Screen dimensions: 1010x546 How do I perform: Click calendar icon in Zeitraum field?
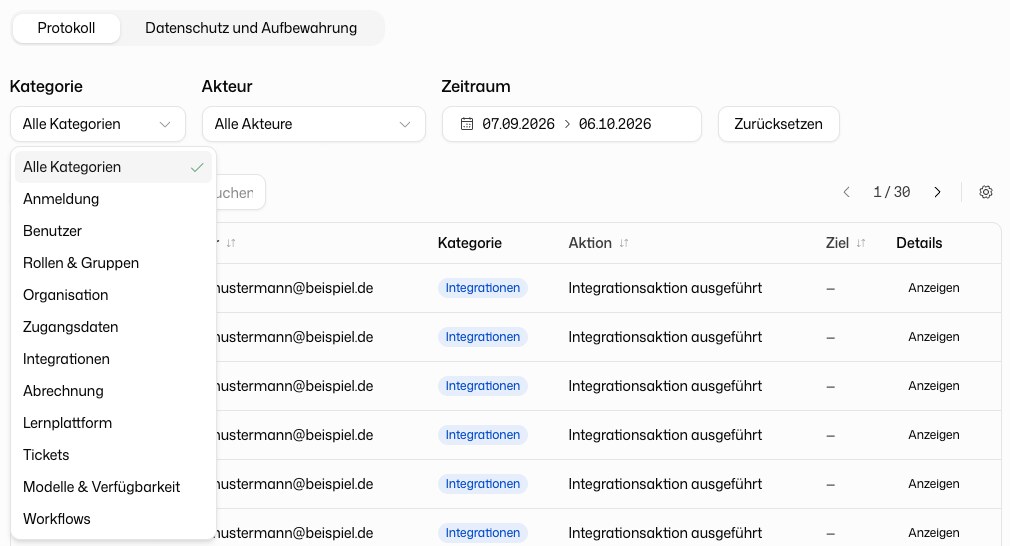click(x=467, y=124)
